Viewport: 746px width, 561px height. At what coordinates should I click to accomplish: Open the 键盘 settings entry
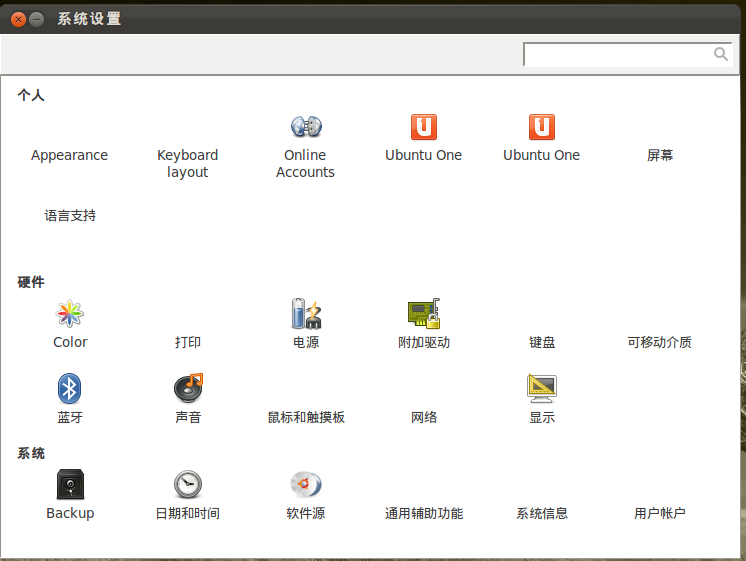pyautogui.click(x=542, y=342)
